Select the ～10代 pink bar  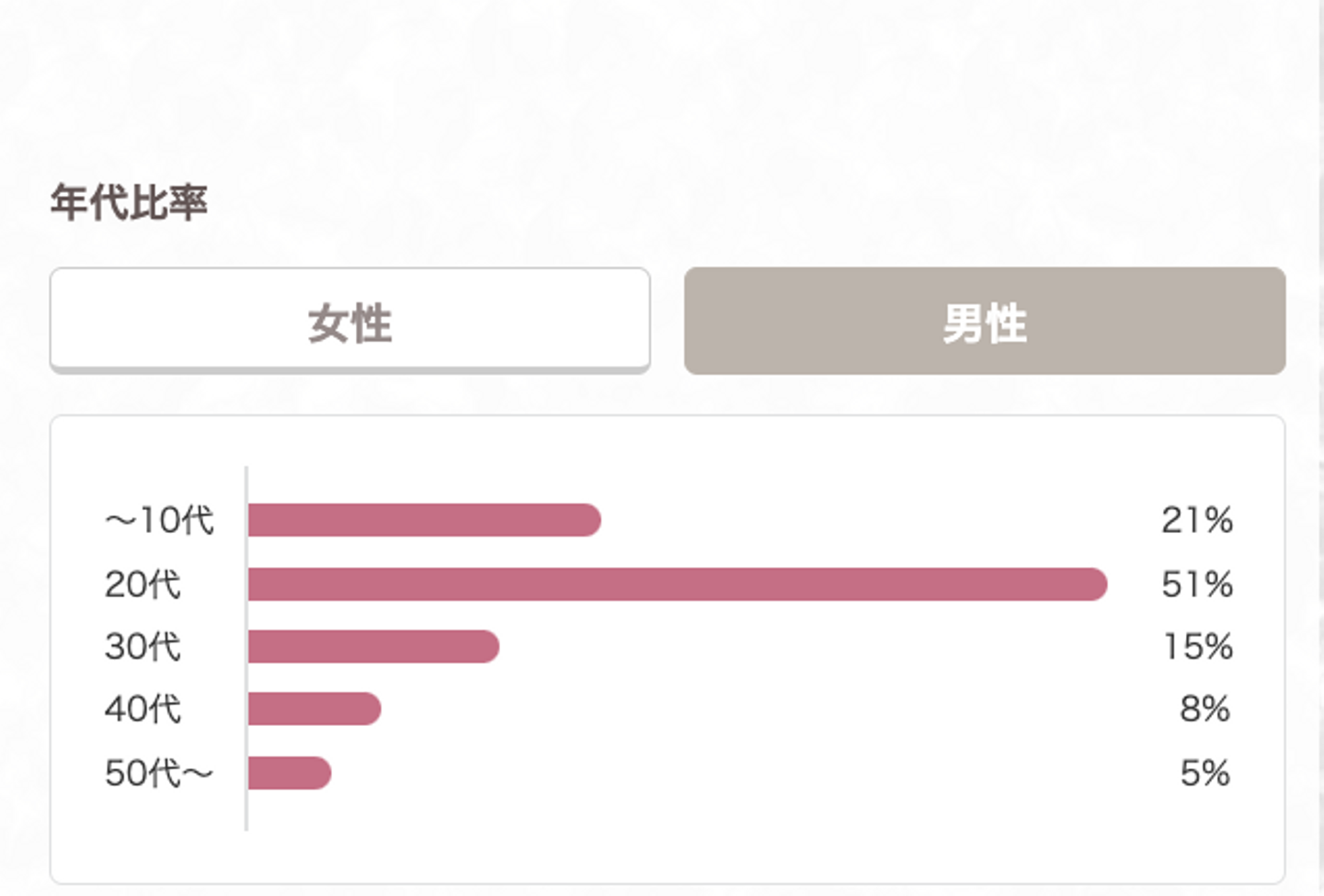[x=423, y=520]
